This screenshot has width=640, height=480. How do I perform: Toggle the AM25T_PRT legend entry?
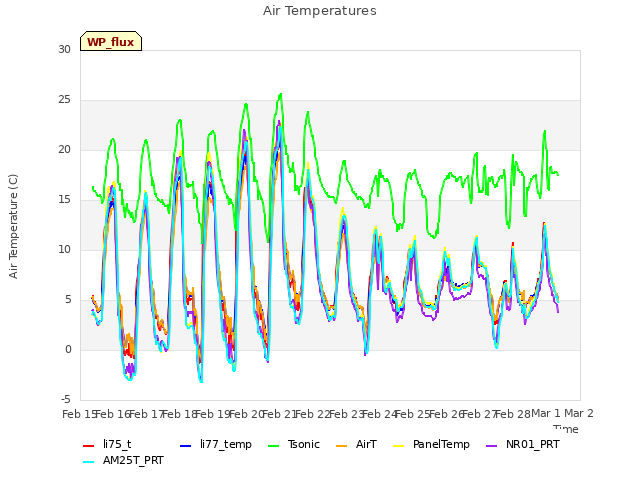point(123,461)
